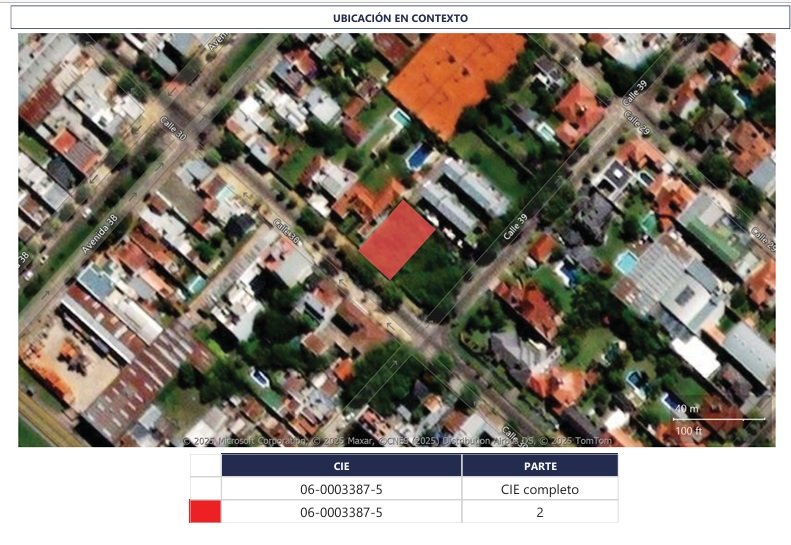Click the white legend swatch for CIE completo
The height and width of the screenshot is (545, 791).
pos(205,489)
